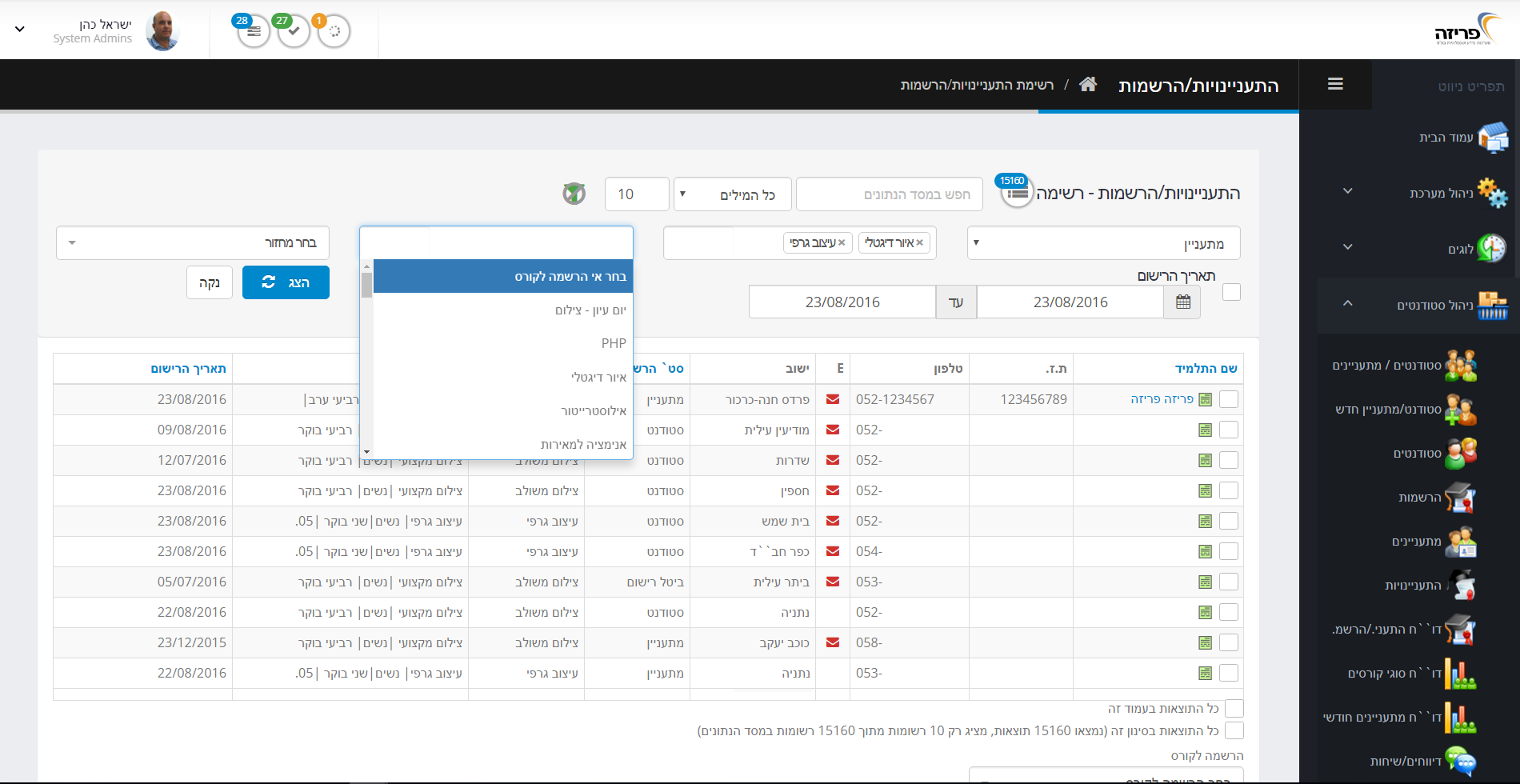Enable כל התוצאות בסינון זה checkbox
The width and height of the screenshot is (1520, 784).
[1234, 730]
